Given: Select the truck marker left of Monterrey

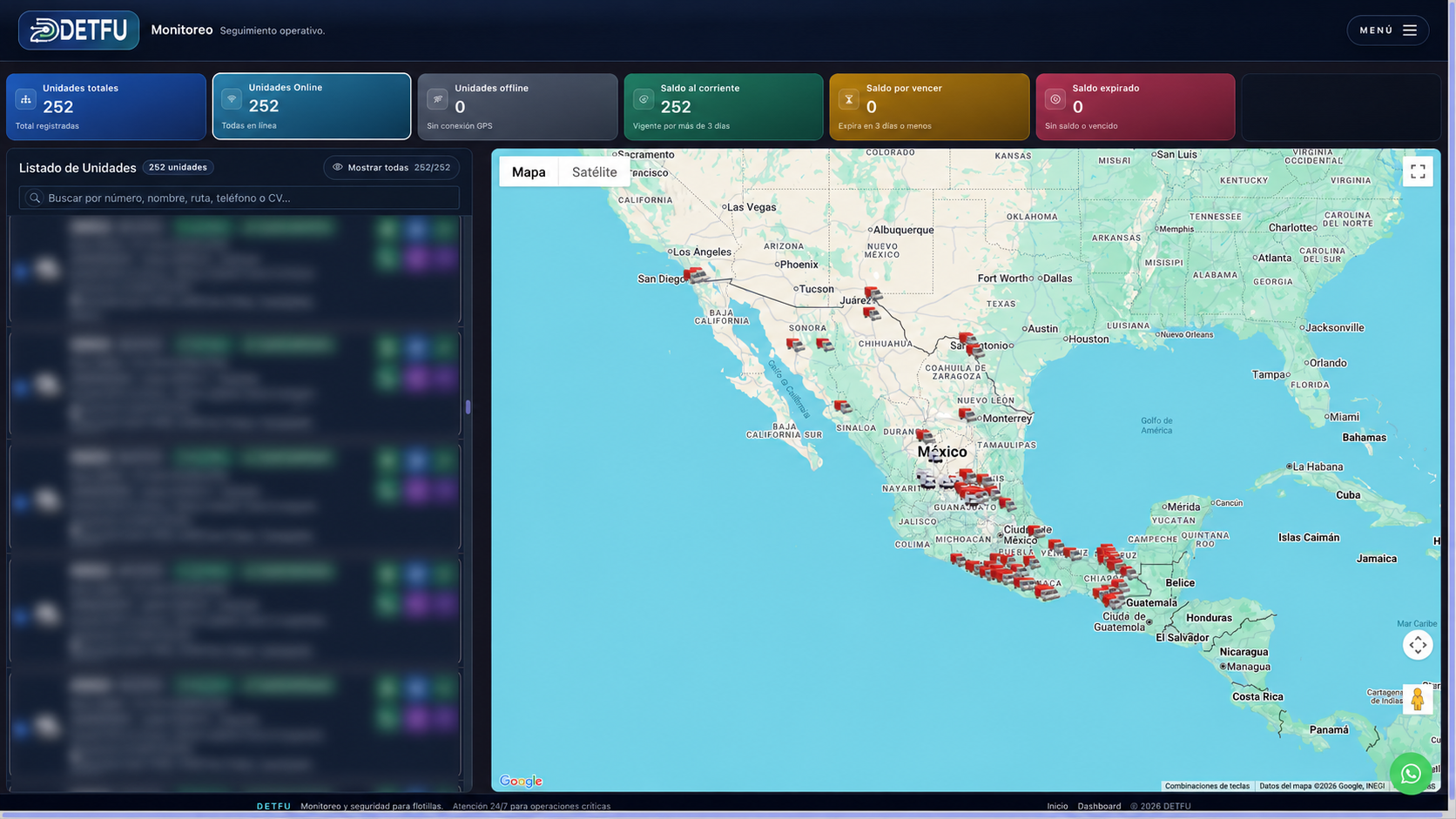Looking at the screenshot, I should (967, 415).
